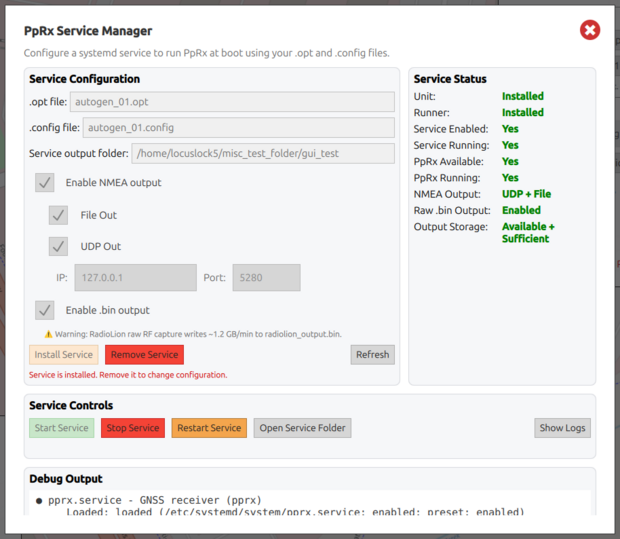Click the 'Loaded: loaded' debug output line
The width and height of the screenshot is (620, 539).
[295, 512]
